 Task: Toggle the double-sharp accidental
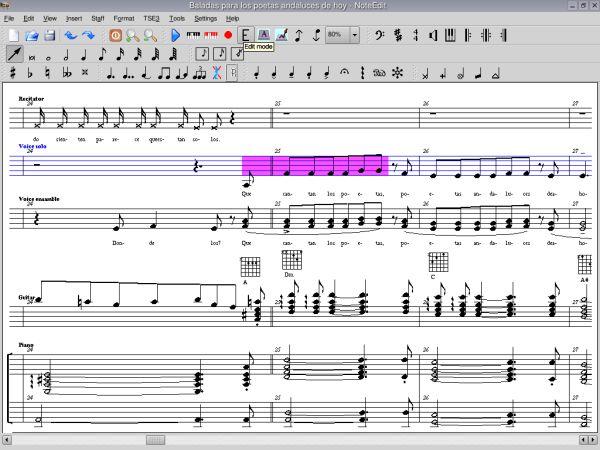pyautogui.click(x=85, y=72)
